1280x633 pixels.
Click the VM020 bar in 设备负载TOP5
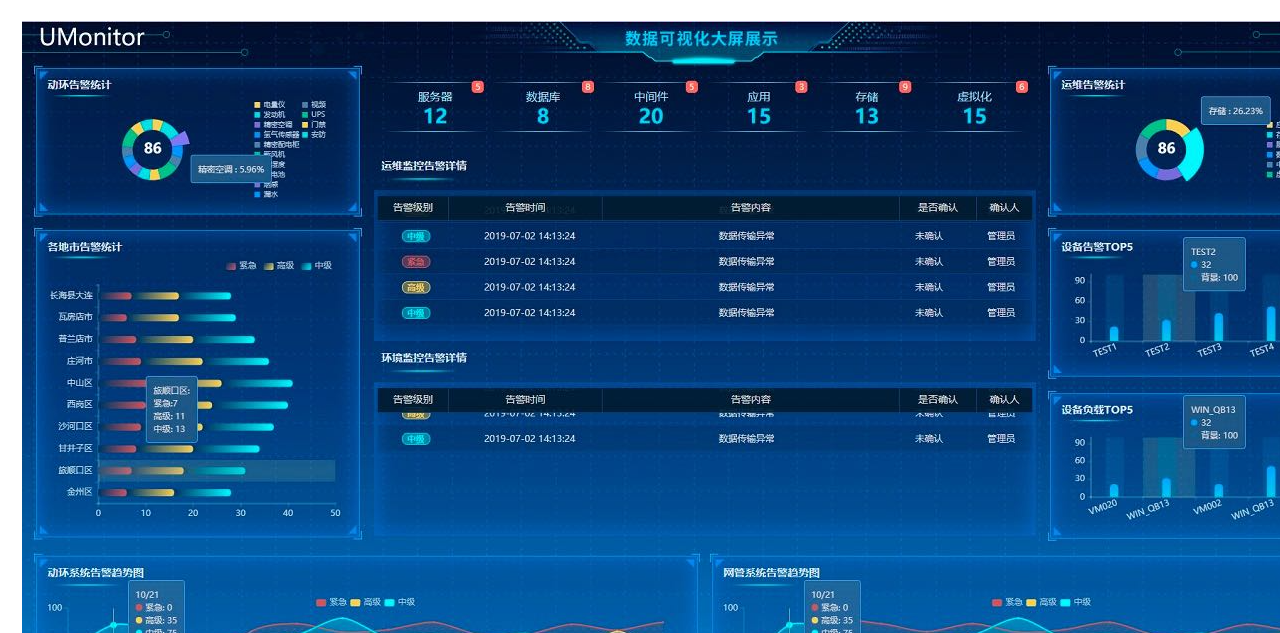click(x=1114, y=491)
